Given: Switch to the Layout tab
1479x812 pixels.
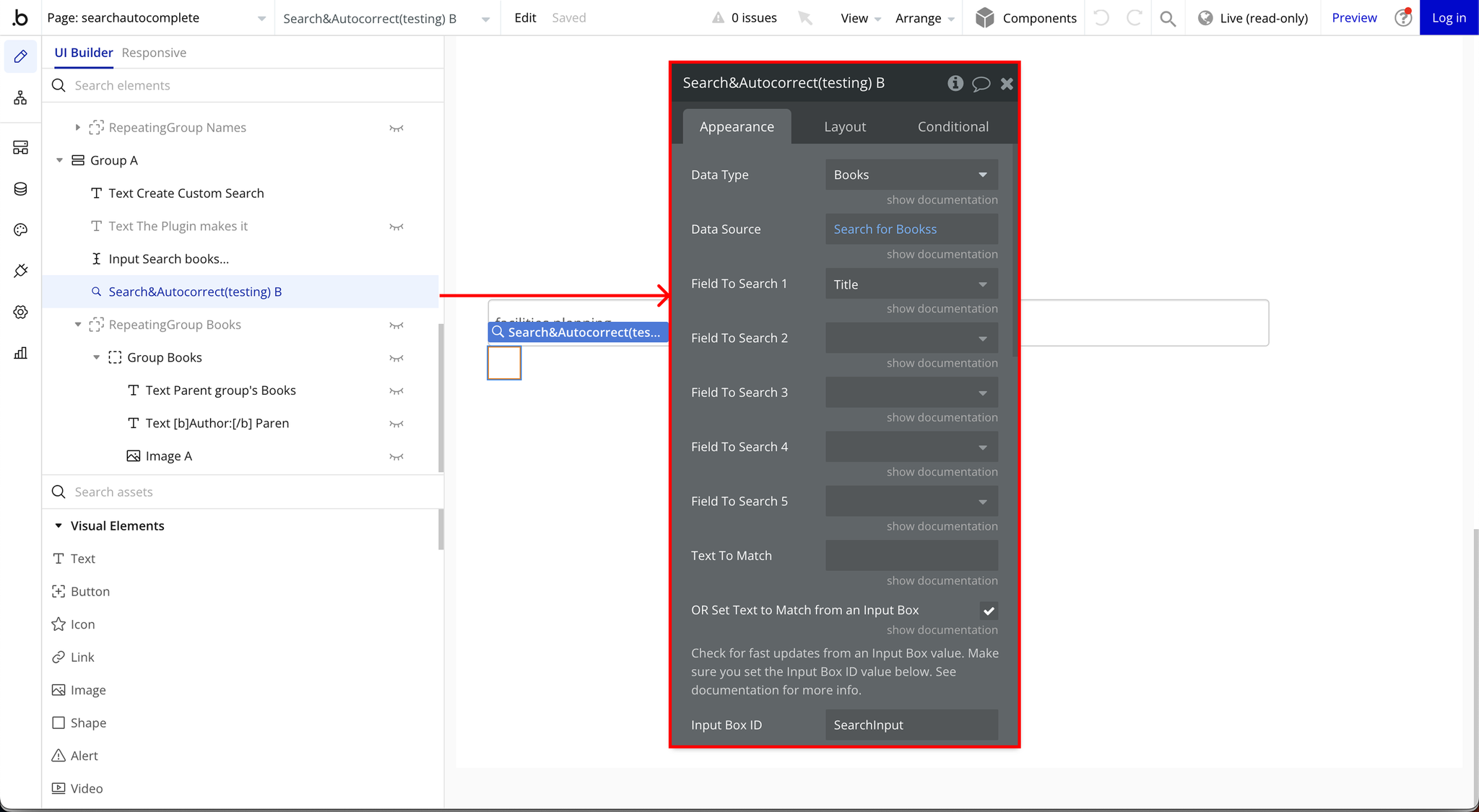Looking at the screenshot, I should [845, 126].
